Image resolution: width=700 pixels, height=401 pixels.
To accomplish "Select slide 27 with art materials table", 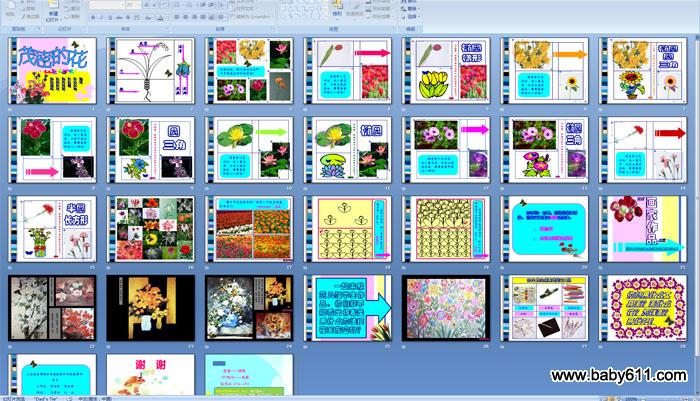I will coord(544,308).
